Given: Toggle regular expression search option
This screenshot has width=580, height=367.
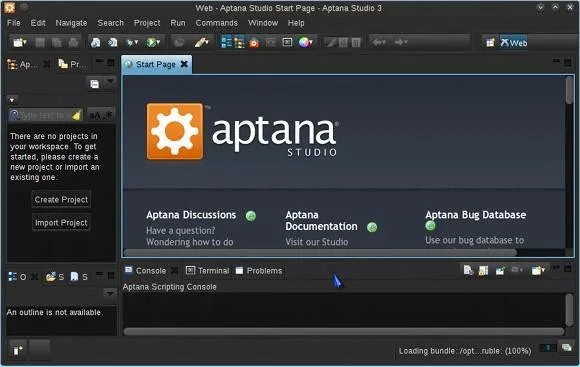Looking at the screenshot, I should tap(108, 115).
